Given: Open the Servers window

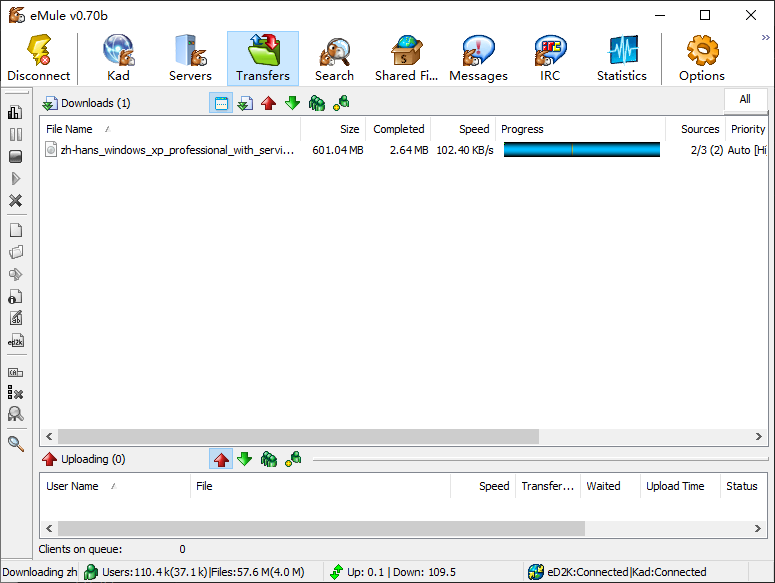Looking at the screenshot, I should point(190,59).
